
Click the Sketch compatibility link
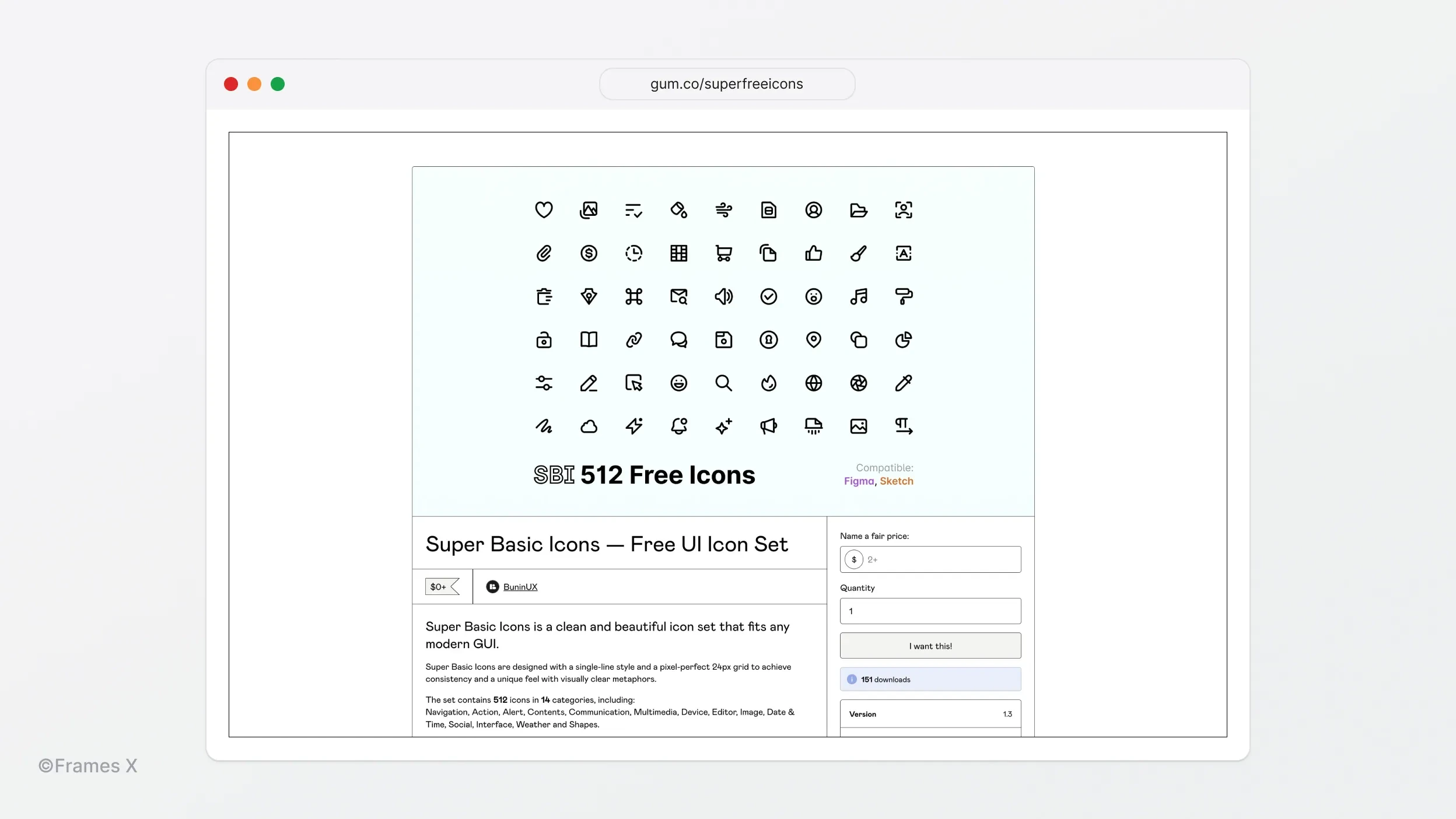[897, 481]
